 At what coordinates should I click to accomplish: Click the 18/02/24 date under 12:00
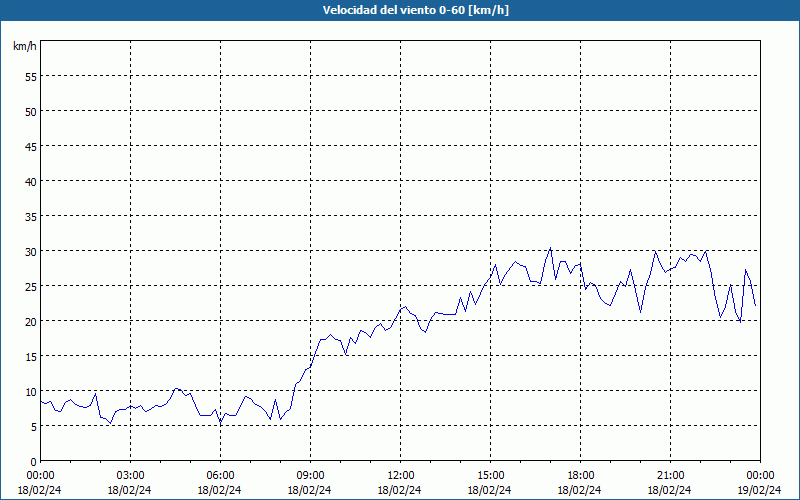399,490
